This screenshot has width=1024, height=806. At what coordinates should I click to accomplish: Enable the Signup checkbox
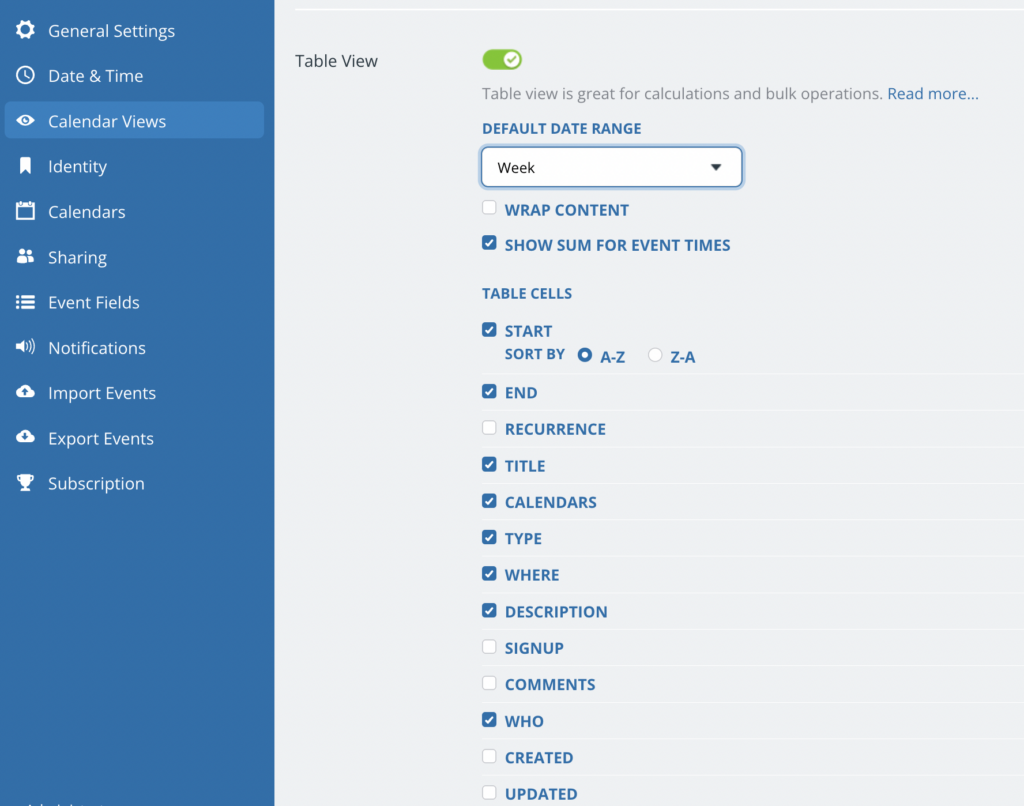tap(489, 647)
